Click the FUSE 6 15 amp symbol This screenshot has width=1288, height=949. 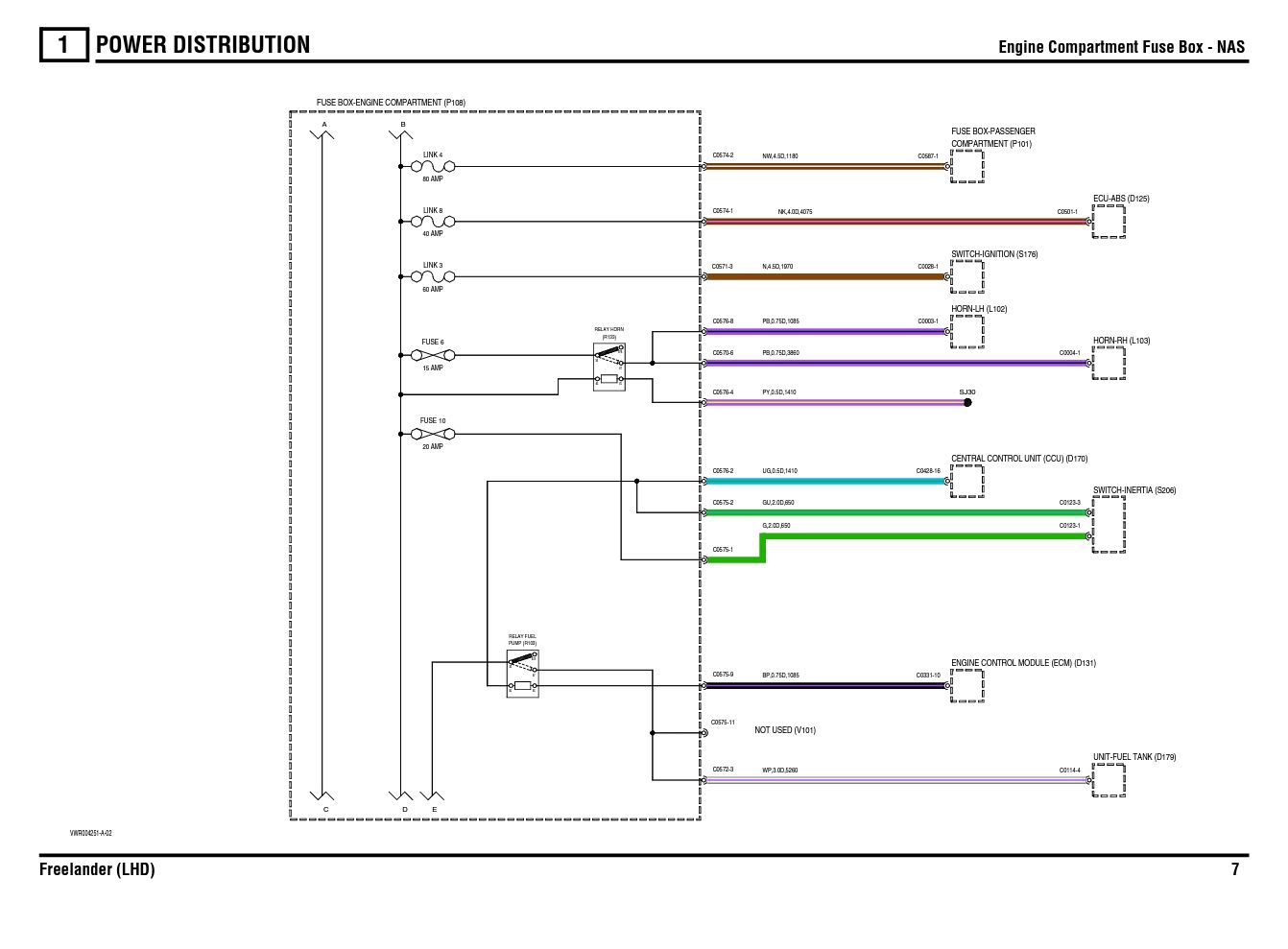click(433, 355)
